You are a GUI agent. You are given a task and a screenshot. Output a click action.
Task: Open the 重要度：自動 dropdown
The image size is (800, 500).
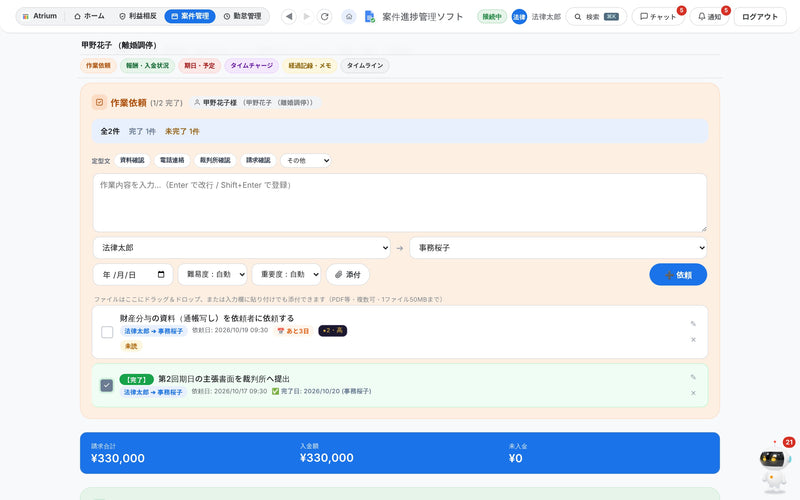(286, 274)
